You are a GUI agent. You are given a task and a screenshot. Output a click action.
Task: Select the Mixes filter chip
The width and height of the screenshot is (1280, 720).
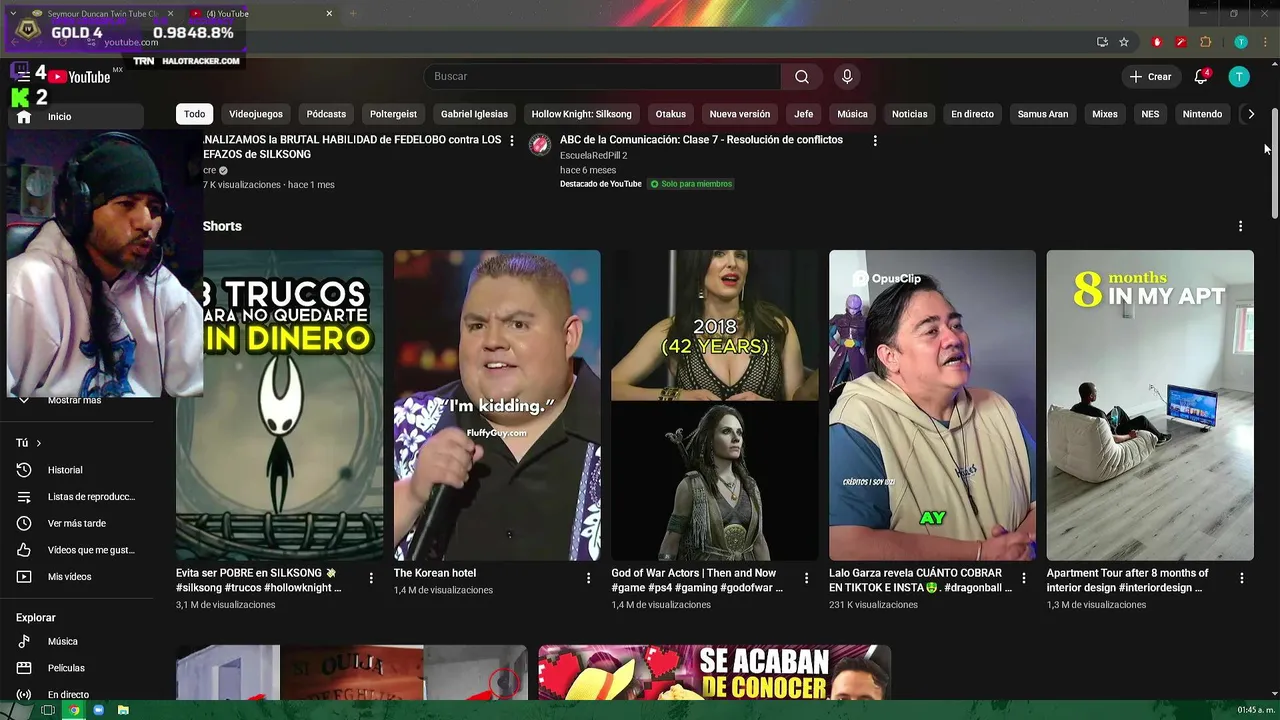1105,114
